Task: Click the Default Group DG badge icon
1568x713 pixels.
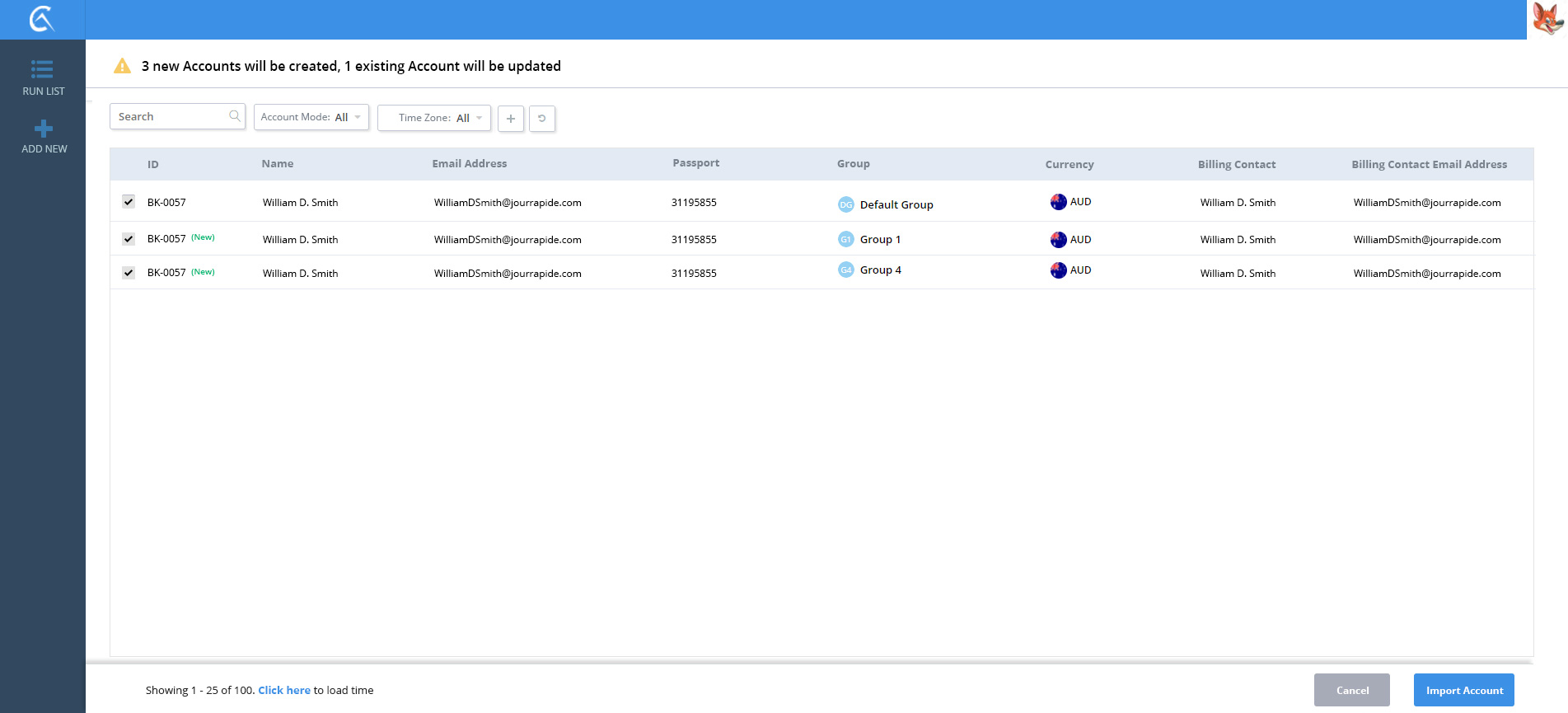Action: pos(845,204)
